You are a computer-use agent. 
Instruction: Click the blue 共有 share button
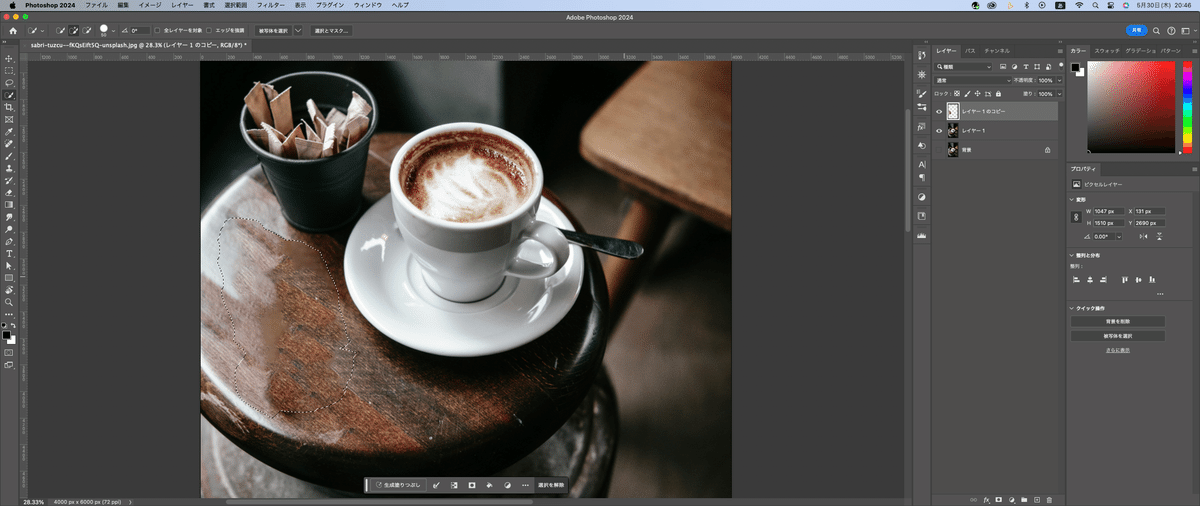pos(1135,31)
